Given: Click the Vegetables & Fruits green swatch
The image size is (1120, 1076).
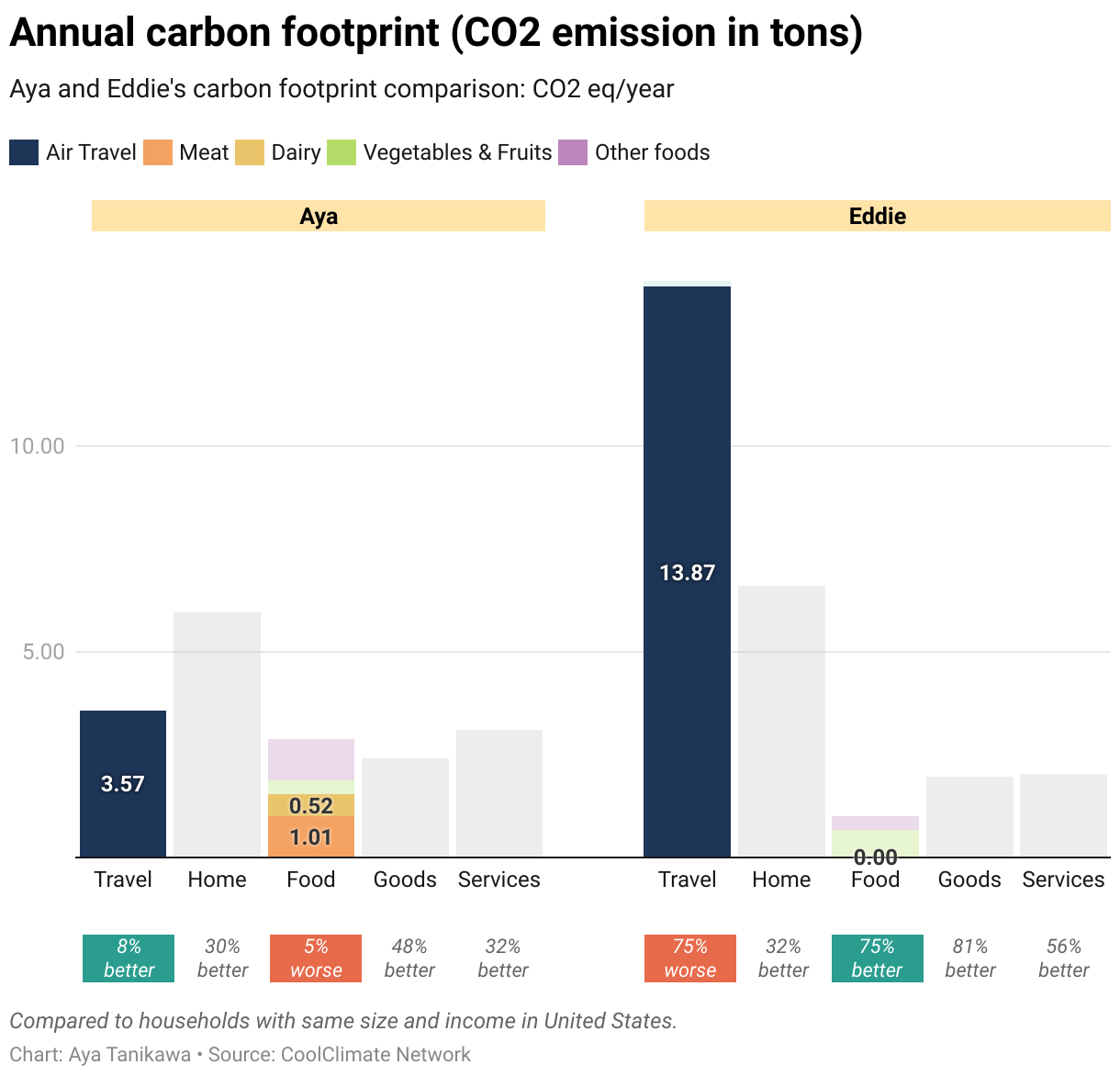Looking at the screenshot, I should pos(342,152).
